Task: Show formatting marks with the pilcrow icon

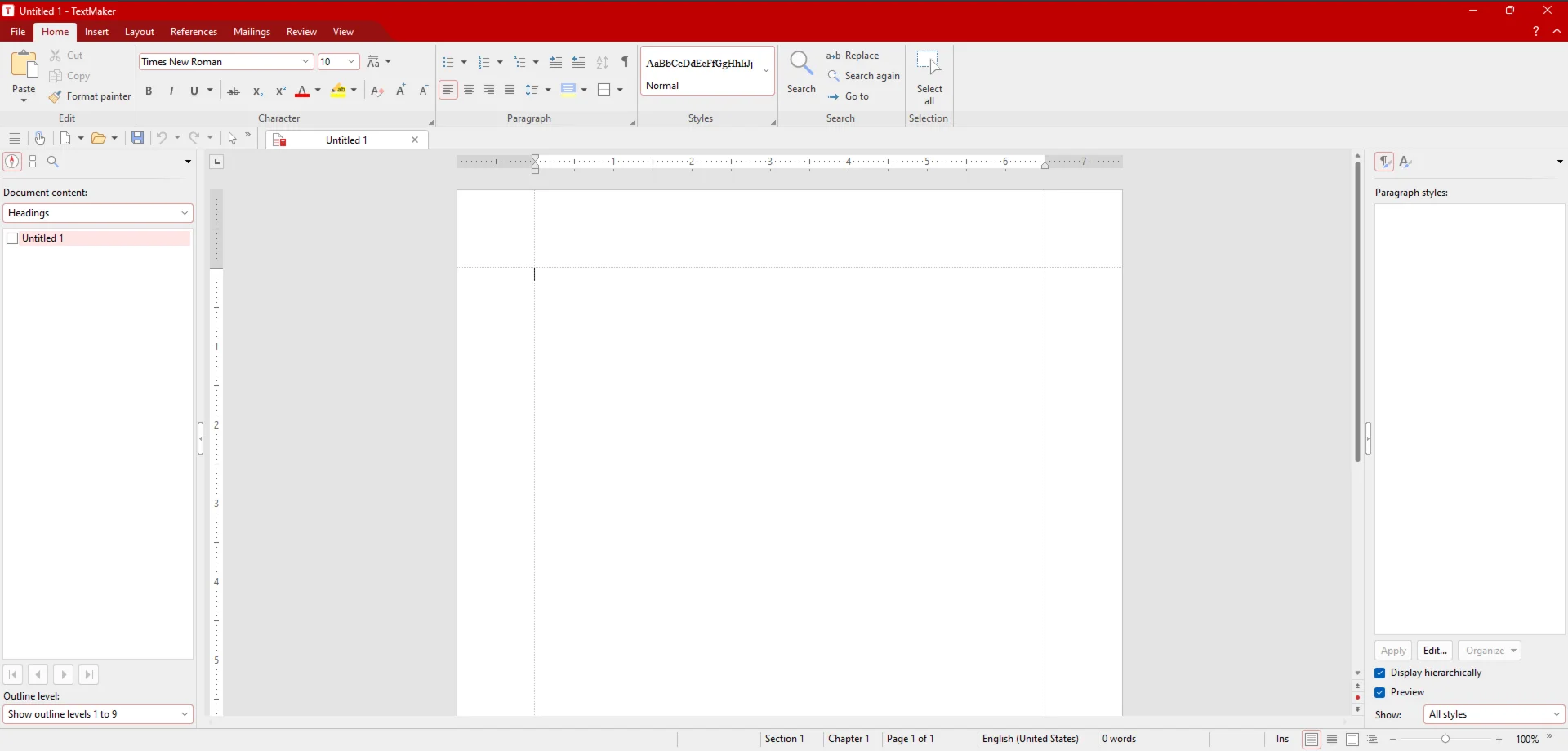Action: [x=625, y=62]
